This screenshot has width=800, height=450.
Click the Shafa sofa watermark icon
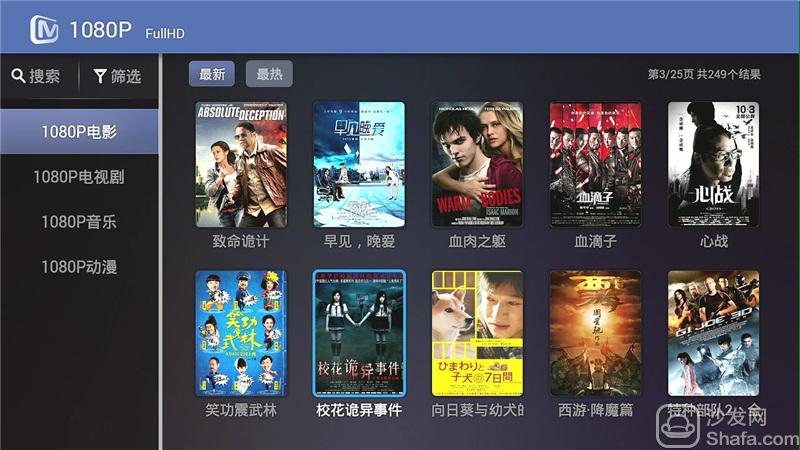coord(678,427)
